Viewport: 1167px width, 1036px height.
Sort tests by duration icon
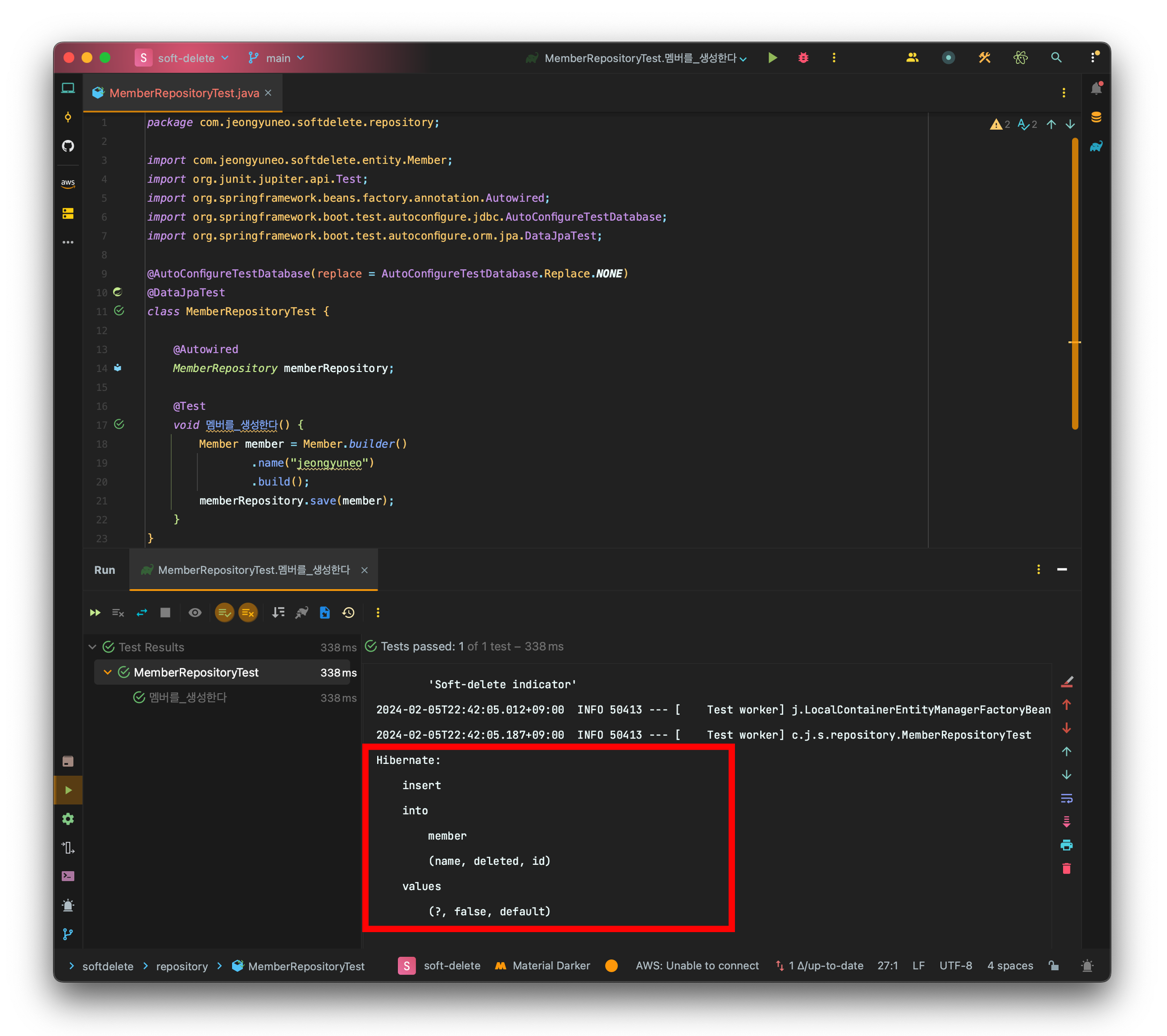click(x=278, y=612)
